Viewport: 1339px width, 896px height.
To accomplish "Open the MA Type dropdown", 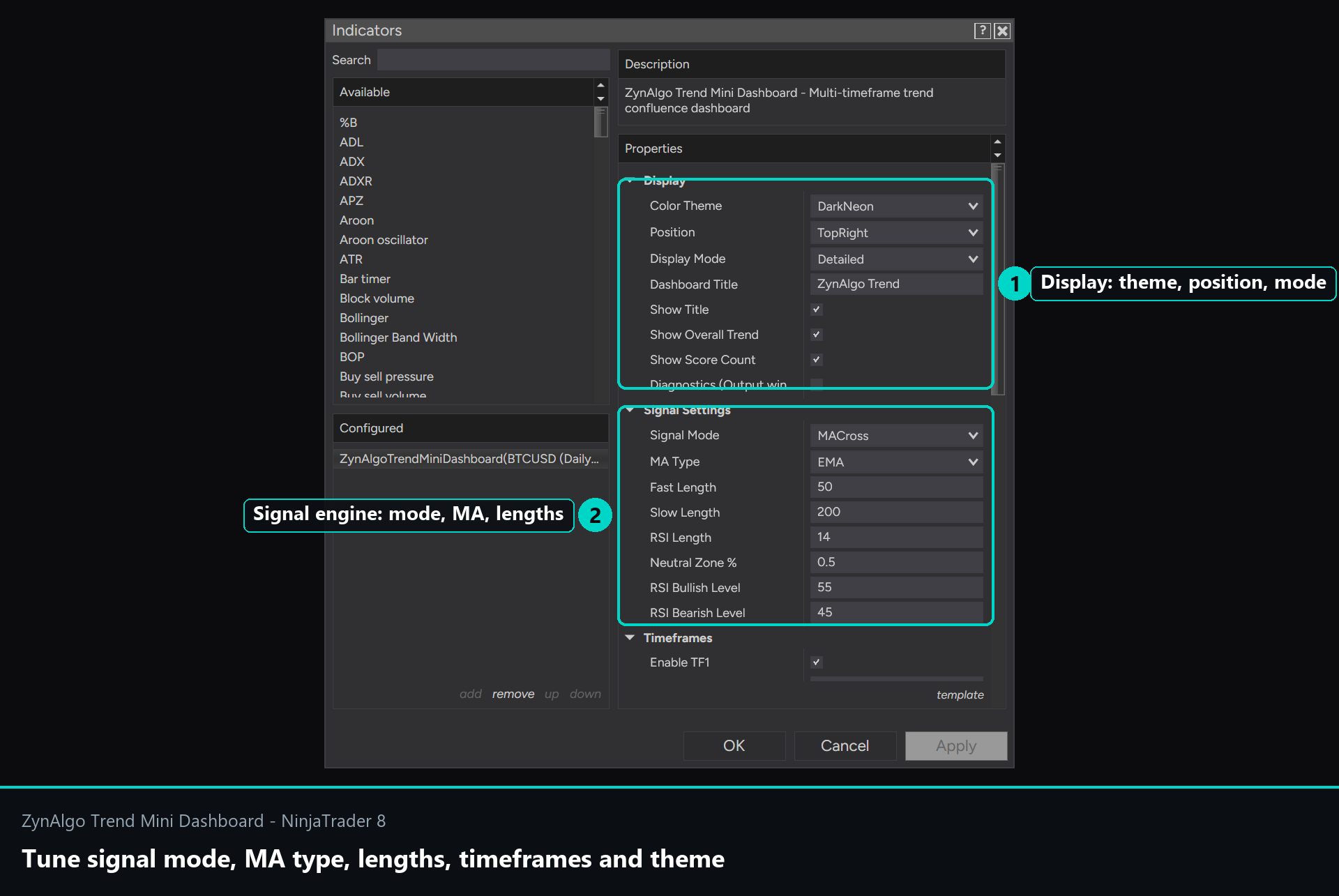I will point(896,462).
